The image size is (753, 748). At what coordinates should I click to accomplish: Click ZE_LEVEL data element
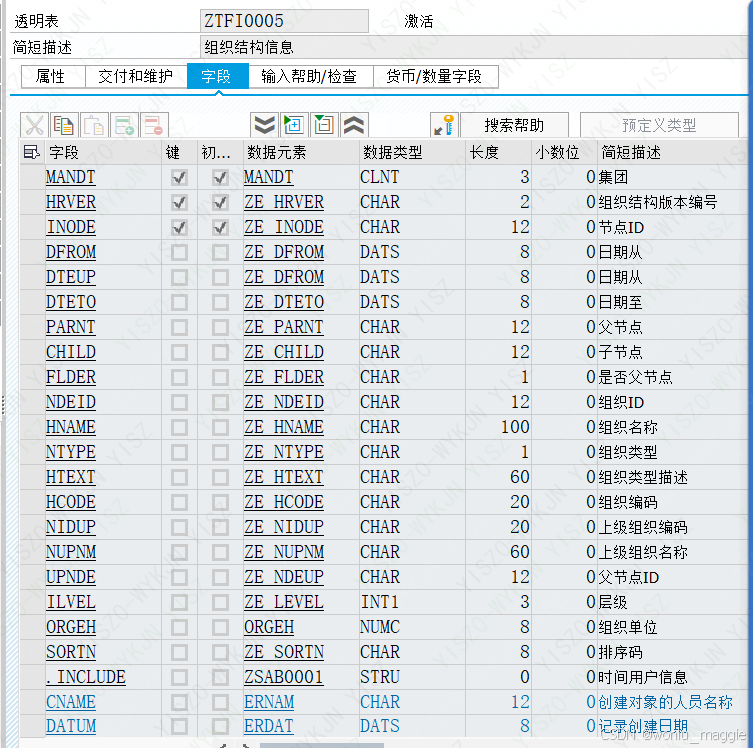point(284,602)
